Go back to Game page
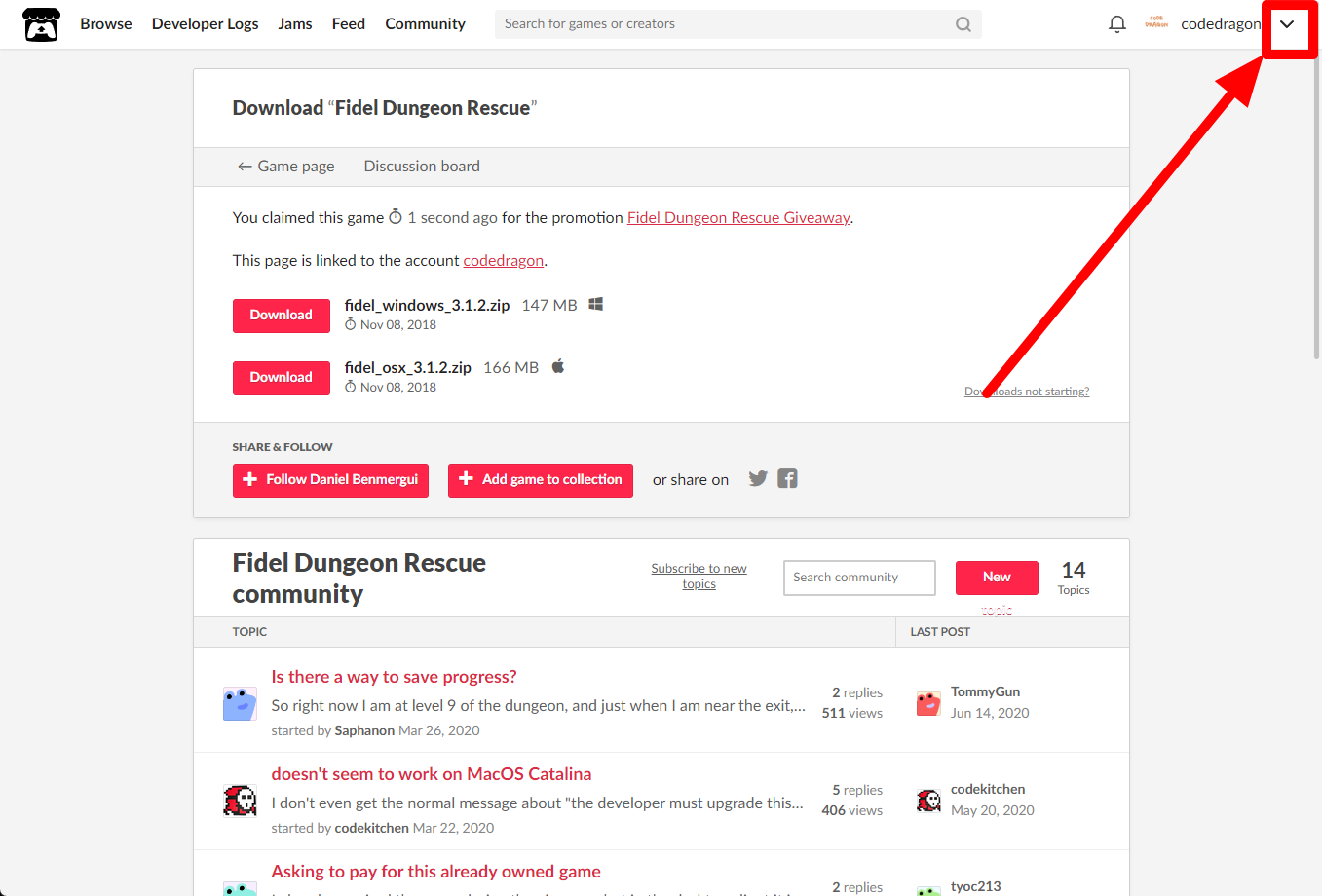This screenshot has height=896, width=1322. click(285, 167)
